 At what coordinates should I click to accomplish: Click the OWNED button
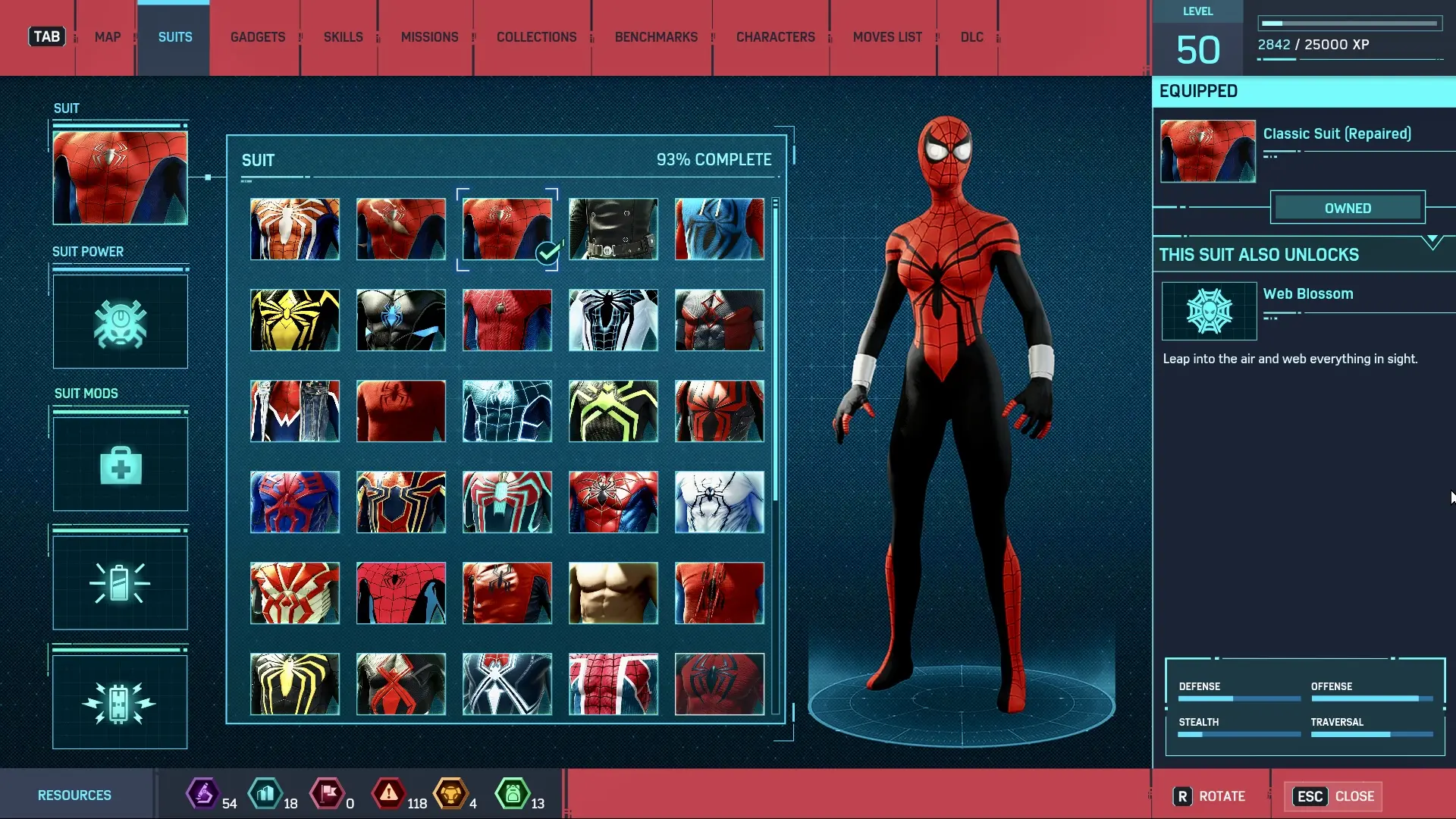coord(1348,208)
